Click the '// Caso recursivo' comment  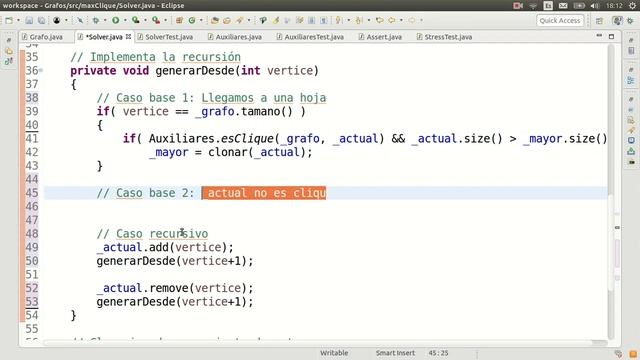click(x=152, y=234)
